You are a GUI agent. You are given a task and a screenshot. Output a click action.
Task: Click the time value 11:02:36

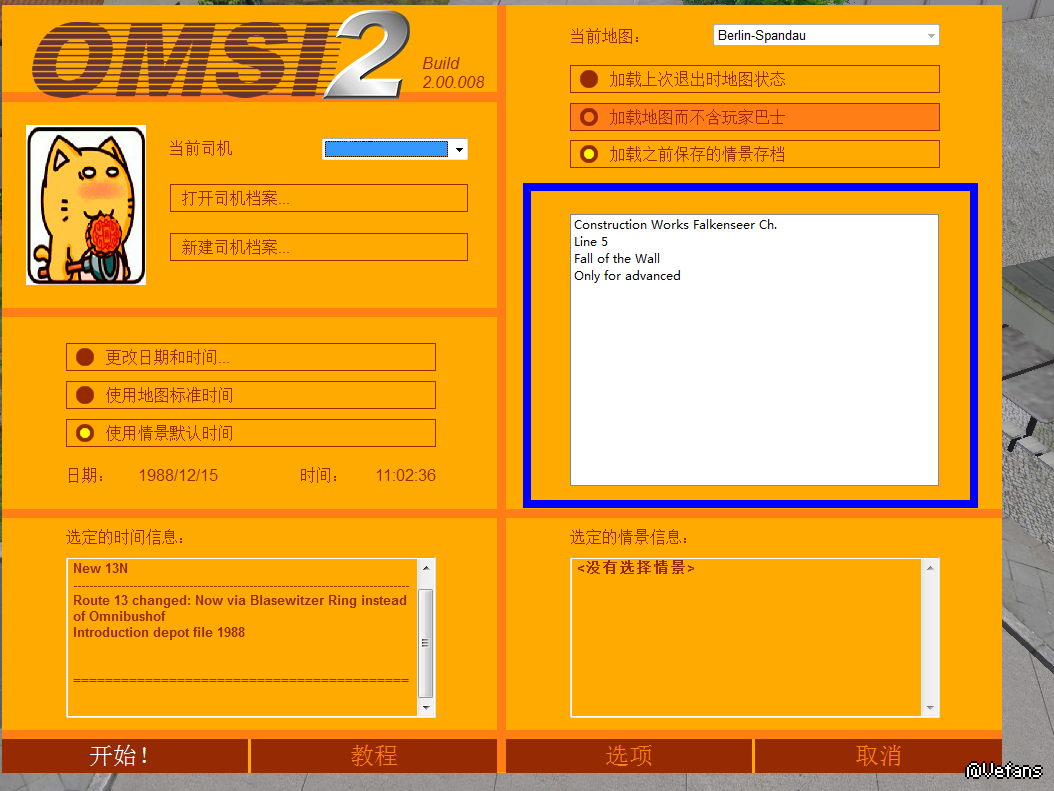pos(405,475)
